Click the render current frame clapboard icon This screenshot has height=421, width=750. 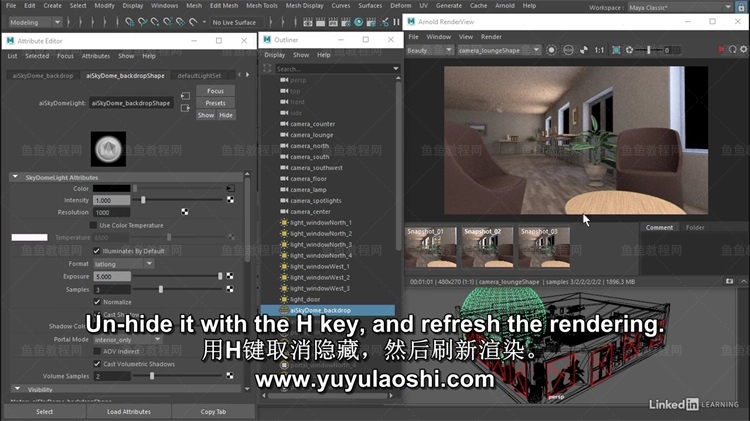tap(320, 22)
